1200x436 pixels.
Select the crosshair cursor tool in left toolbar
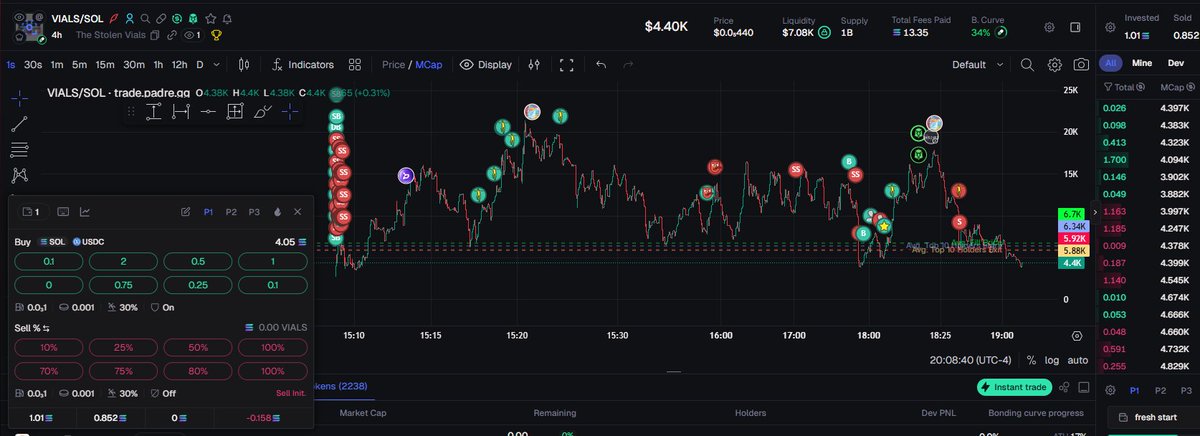point(20,98)
